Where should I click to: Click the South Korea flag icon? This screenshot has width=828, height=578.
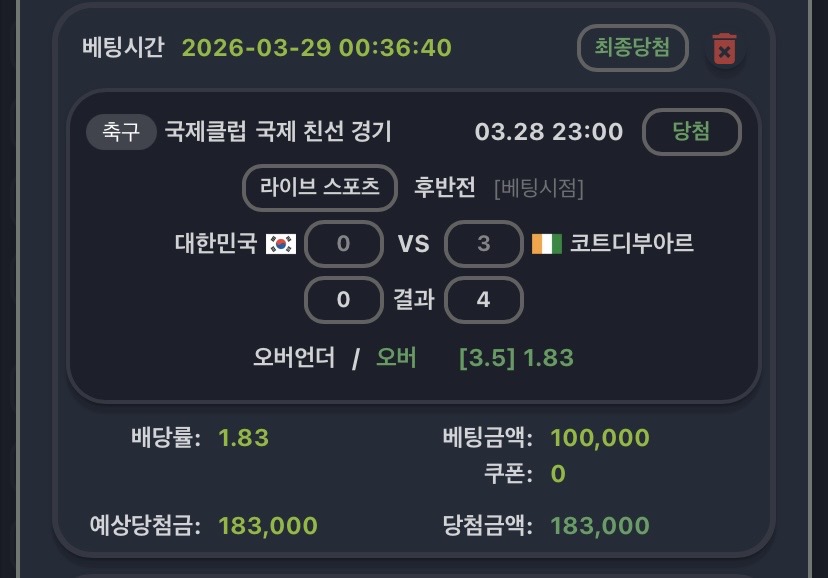coord(281,244)
